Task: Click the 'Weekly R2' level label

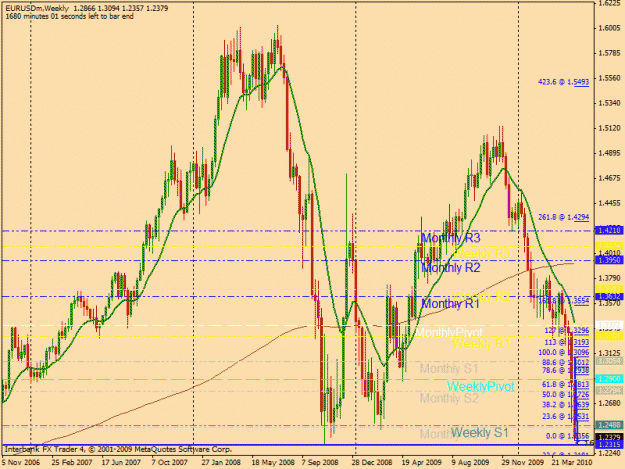Action: click(482, 296)
